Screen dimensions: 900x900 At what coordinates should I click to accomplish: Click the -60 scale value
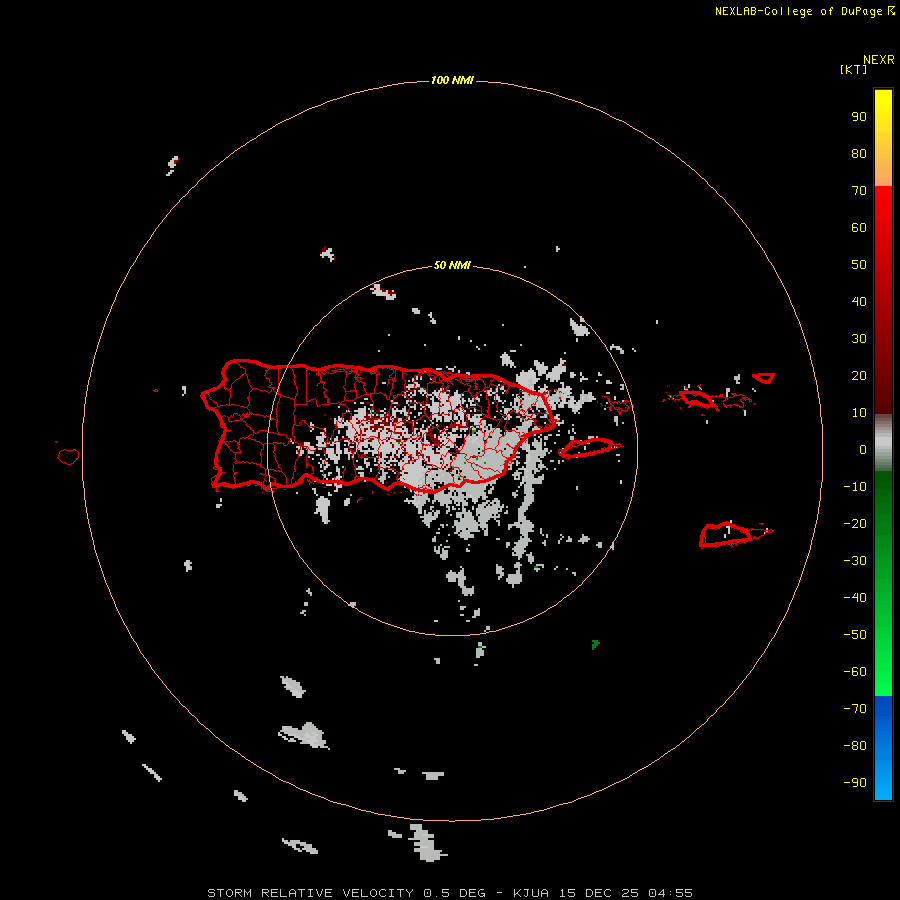tap(855, 672)
